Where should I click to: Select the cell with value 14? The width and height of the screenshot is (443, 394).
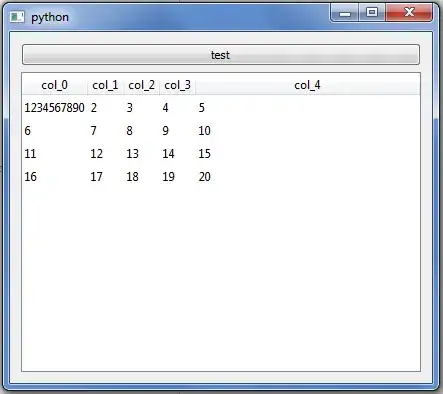click(x=177, y=154)
